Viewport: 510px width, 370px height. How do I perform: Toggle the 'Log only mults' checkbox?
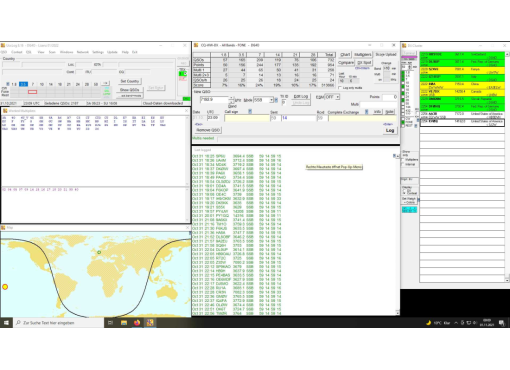coord(340,88)
